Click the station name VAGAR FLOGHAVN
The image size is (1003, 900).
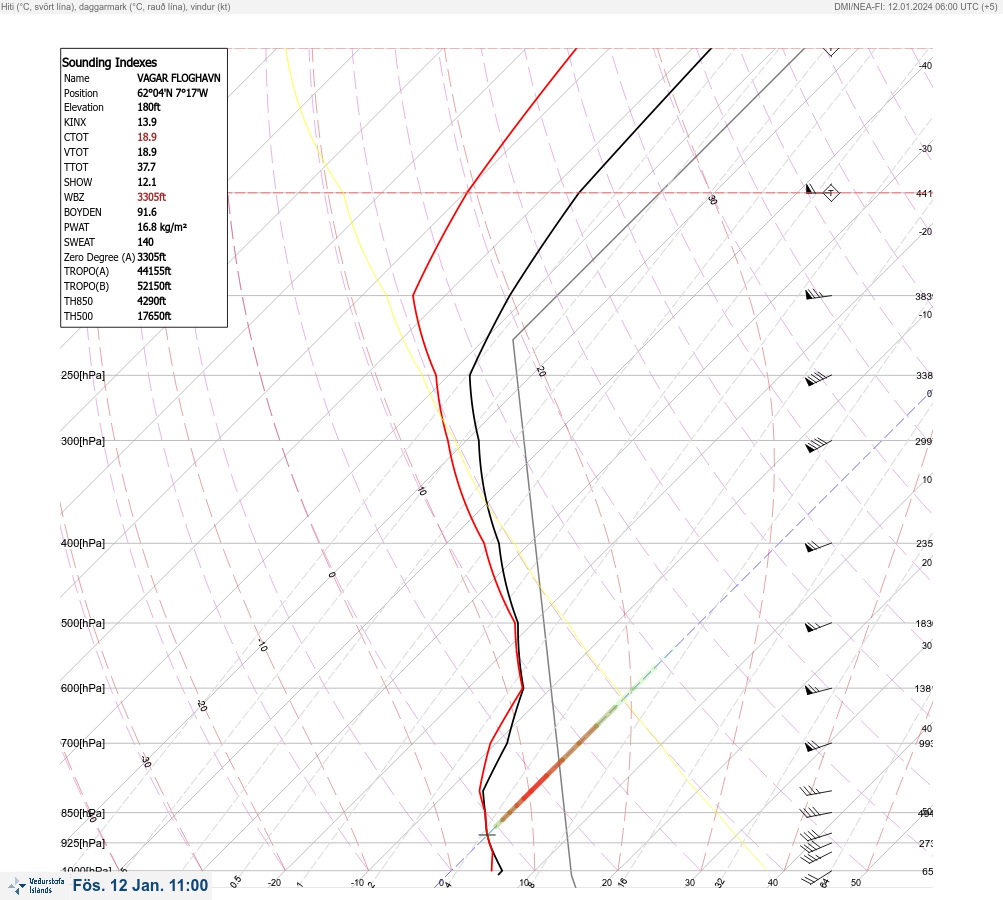coord(178,78)
